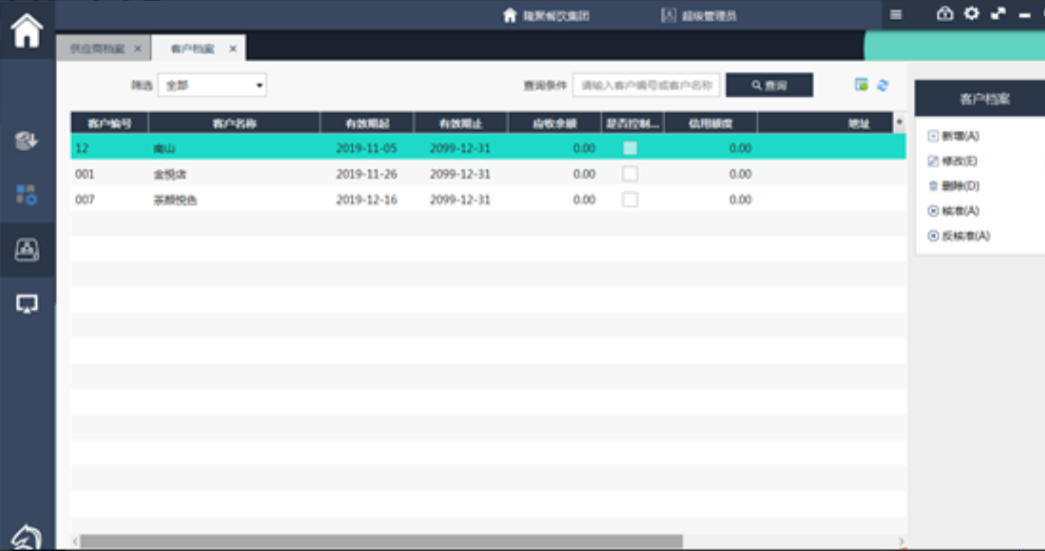Open the database module icon in the sidebar

(26, 141)
